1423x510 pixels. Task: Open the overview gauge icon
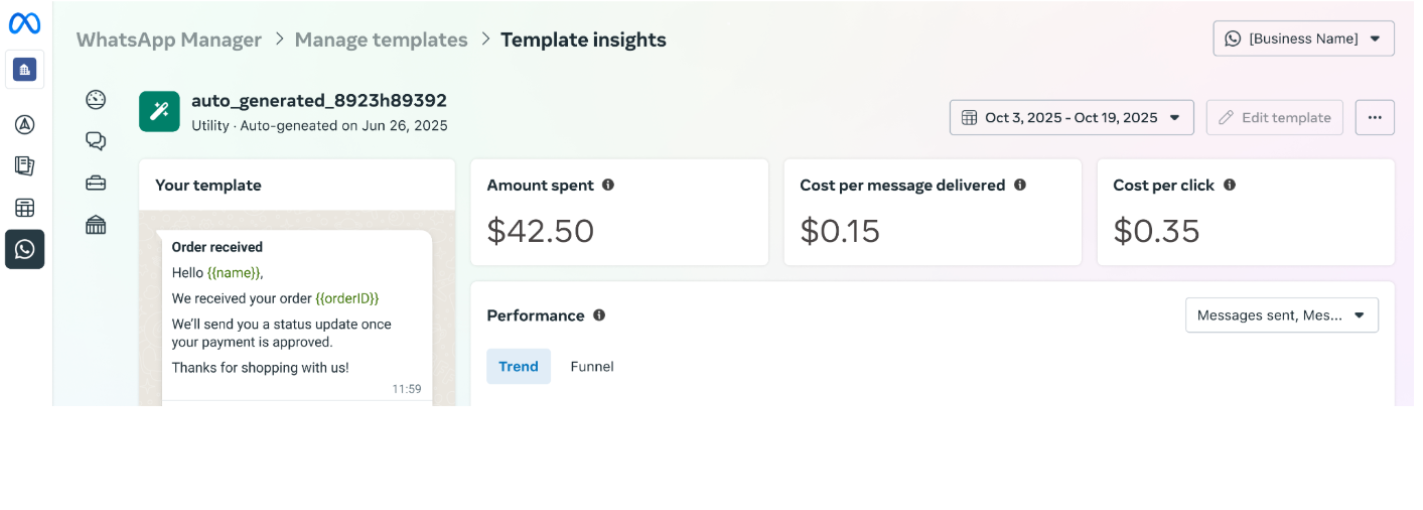(x=96, y=99)
